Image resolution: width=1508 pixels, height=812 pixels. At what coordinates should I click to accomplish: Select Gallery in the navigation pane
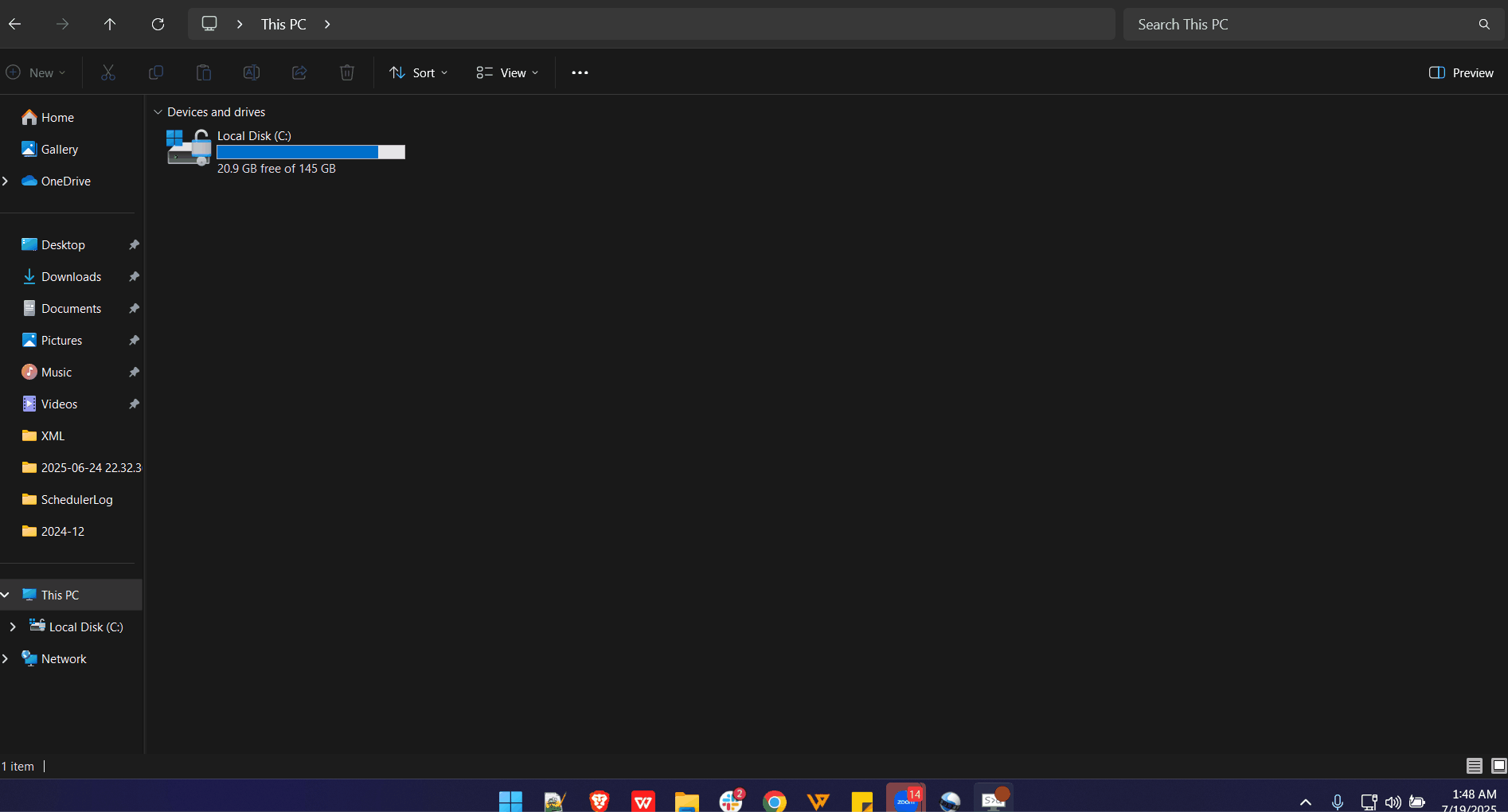click(x=59, y=149)
